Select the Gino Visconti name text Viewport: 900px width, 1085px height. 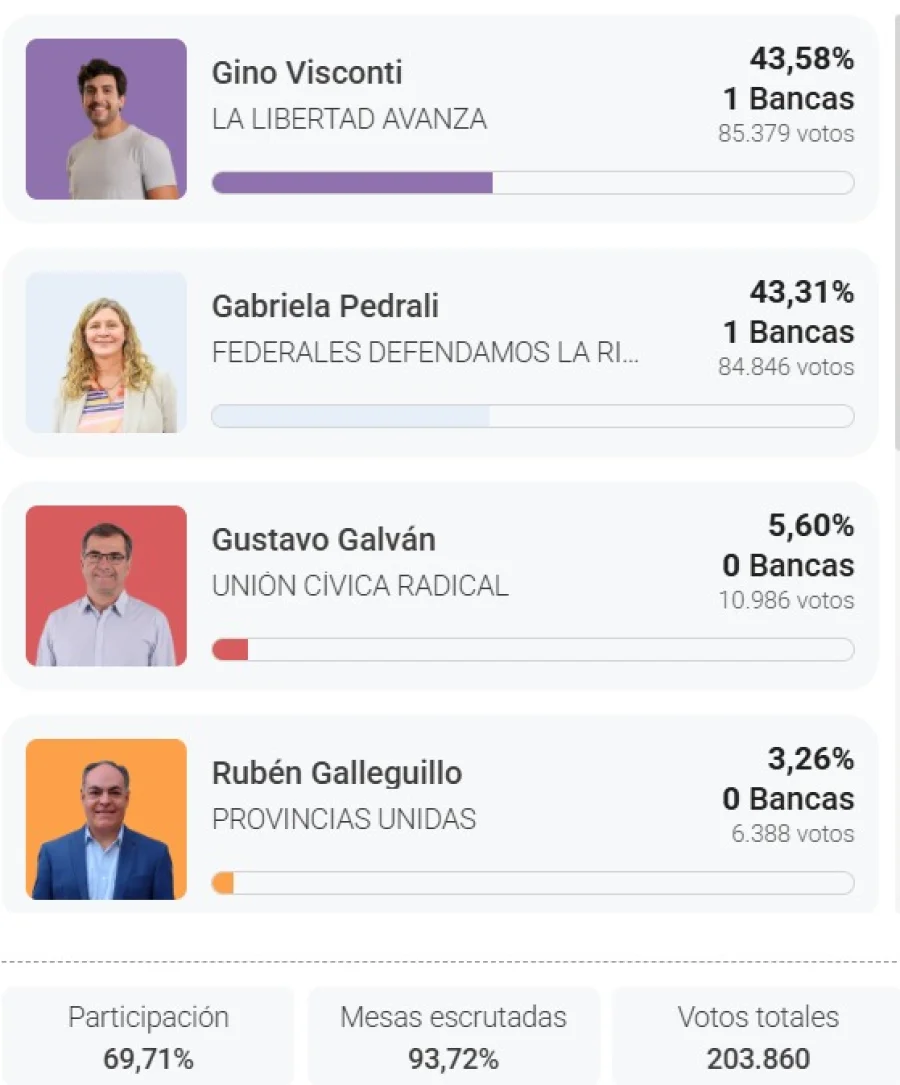tap(307, 73)
